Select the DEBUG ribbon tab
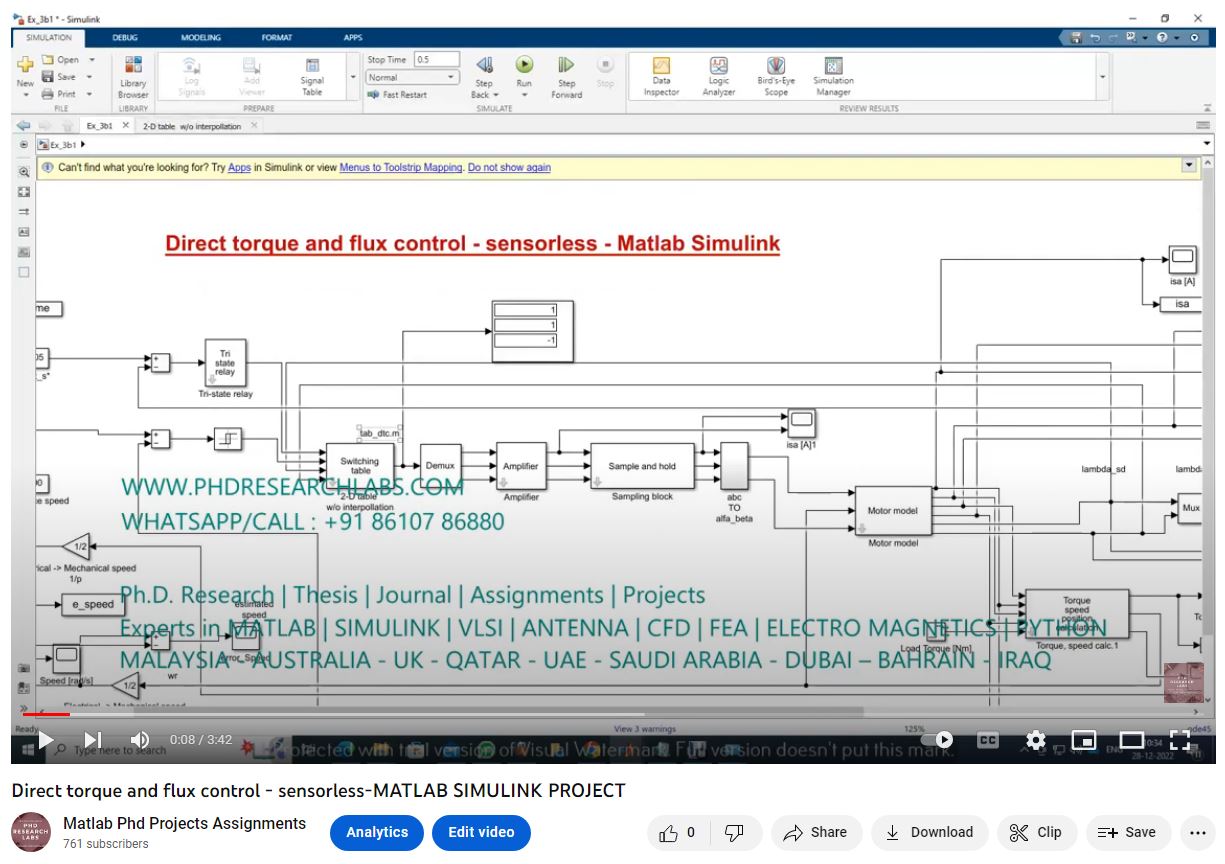 click(125, 38)
